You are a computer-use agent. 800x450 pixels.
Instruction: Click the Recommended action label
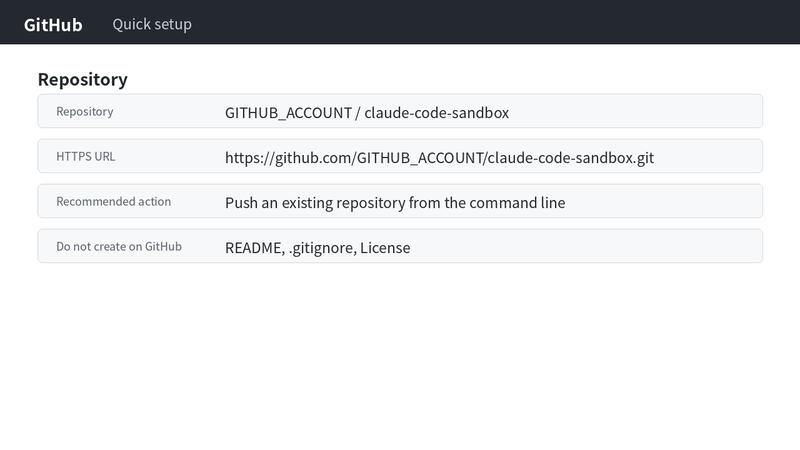tap(113, 201)
